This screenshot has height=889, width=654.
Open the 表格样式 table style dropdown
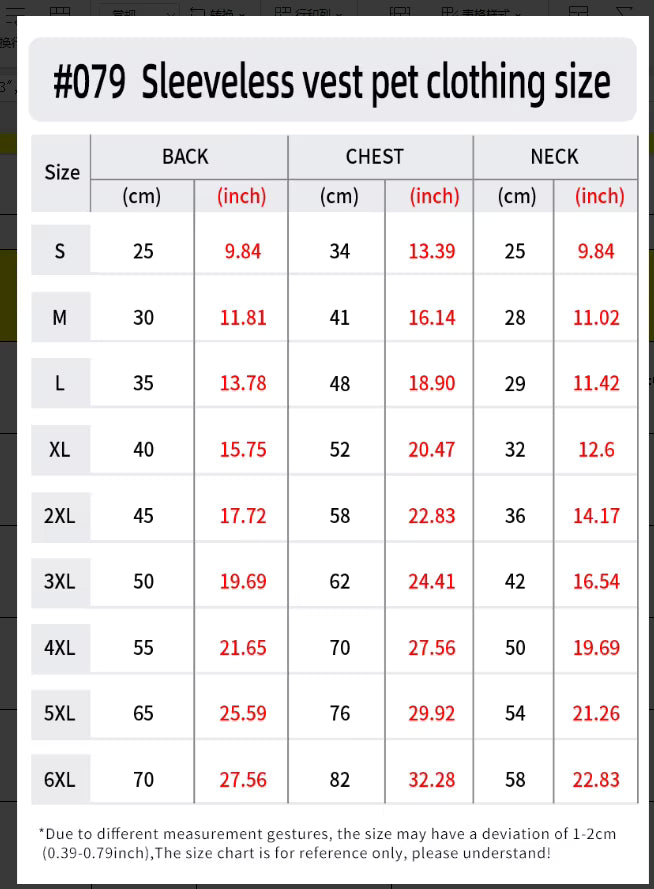tap(481, 10)
